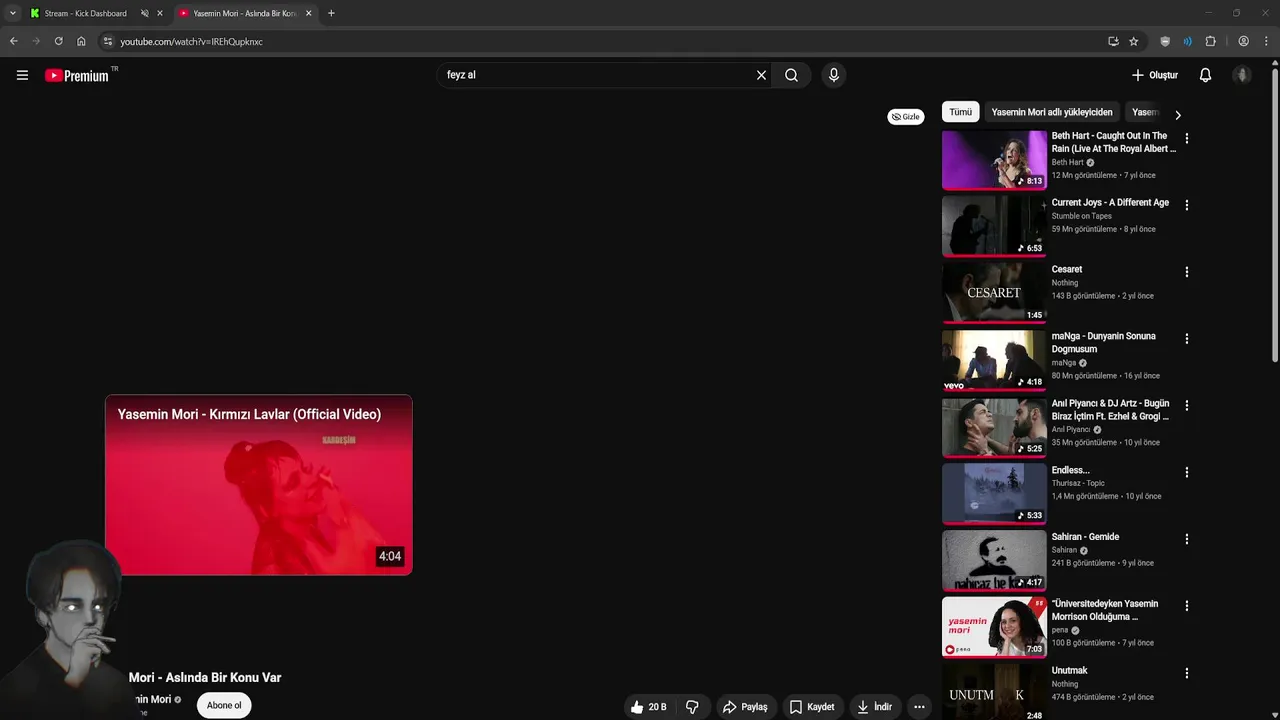Switch to Stream - Kick Dashboard tab
Viewport: 1280px width, 720px height.
(x=85, y=13)
